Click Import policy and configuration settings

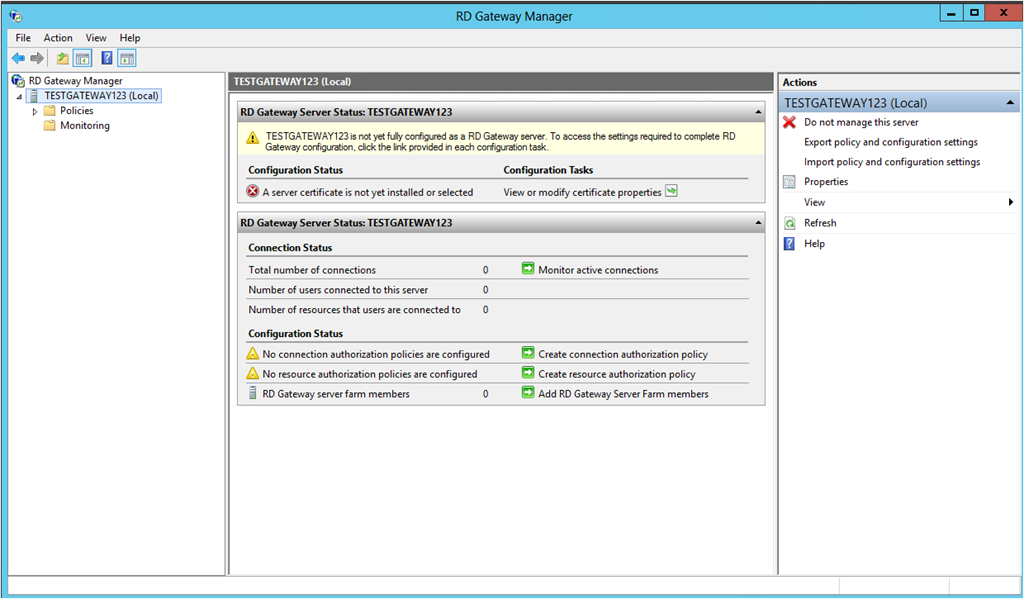[x=892, y=162]
